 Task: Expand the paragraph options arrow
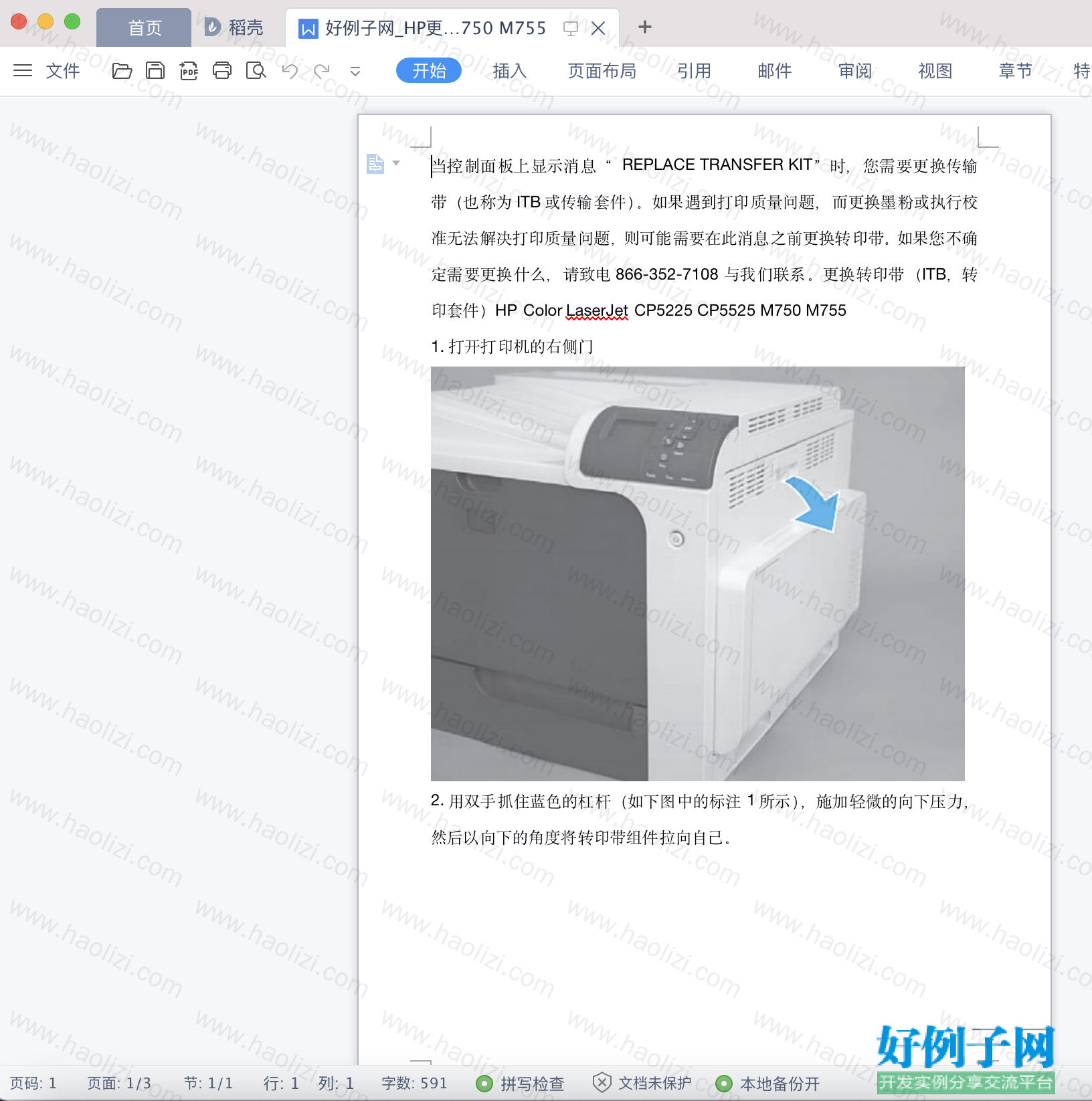point(396,163)
